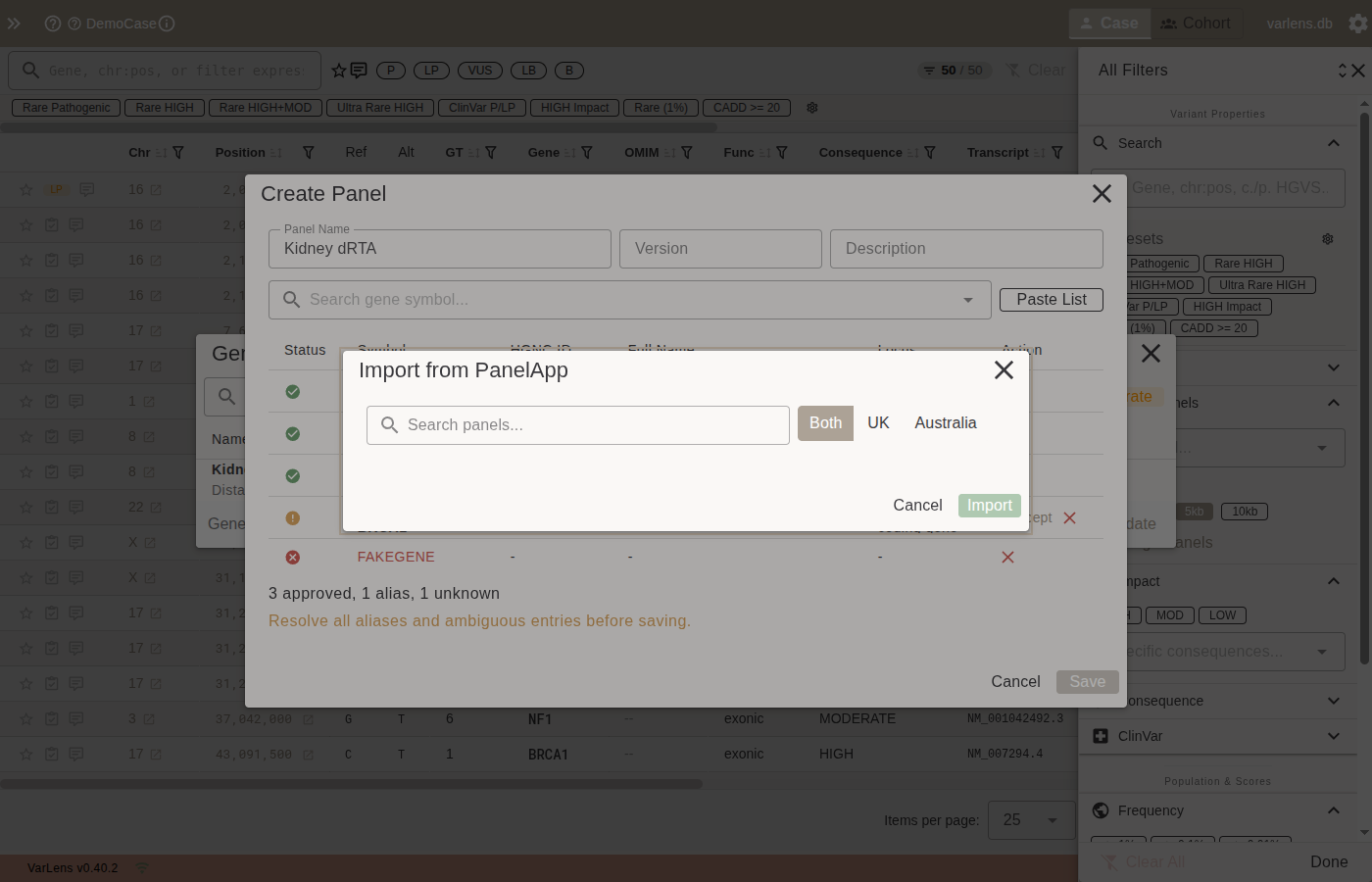Screen dimensions: 1372x882
Task: Select the Australia PanelApp source
Action: click(945, 422)
